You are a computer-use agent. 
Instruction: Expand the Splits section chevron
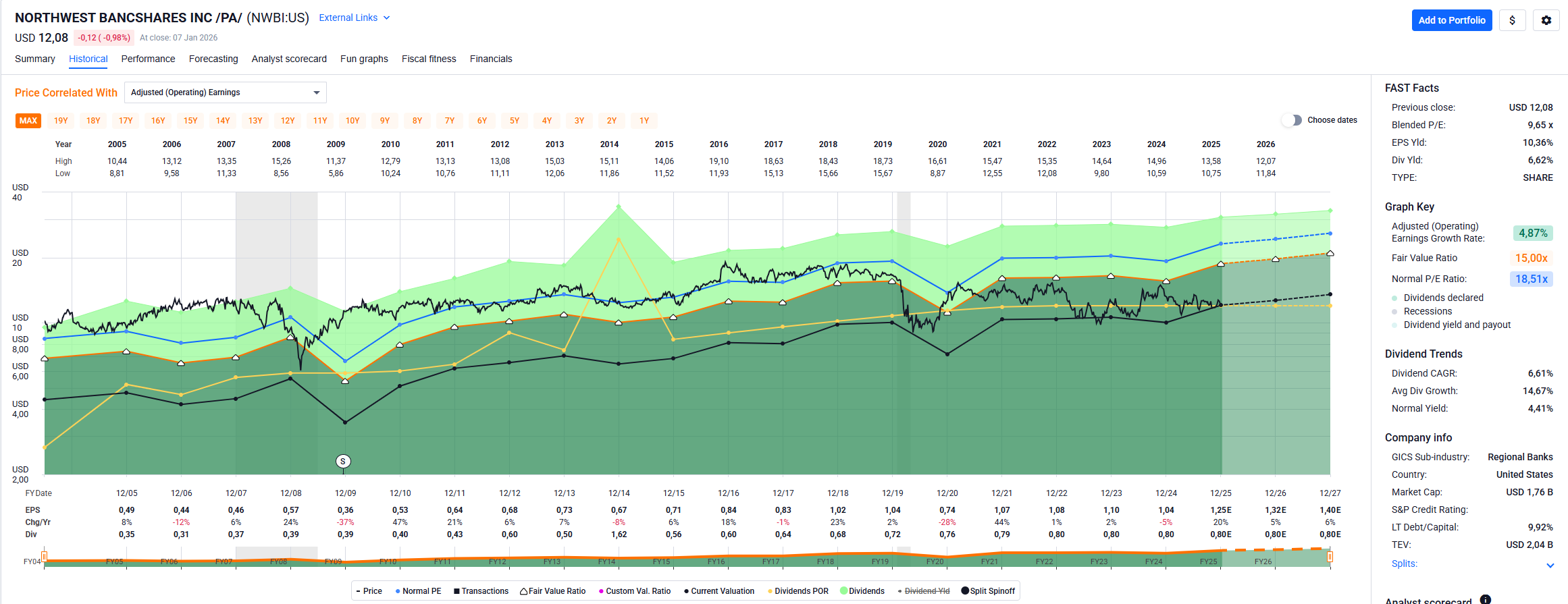click(x=1550, y=565)
